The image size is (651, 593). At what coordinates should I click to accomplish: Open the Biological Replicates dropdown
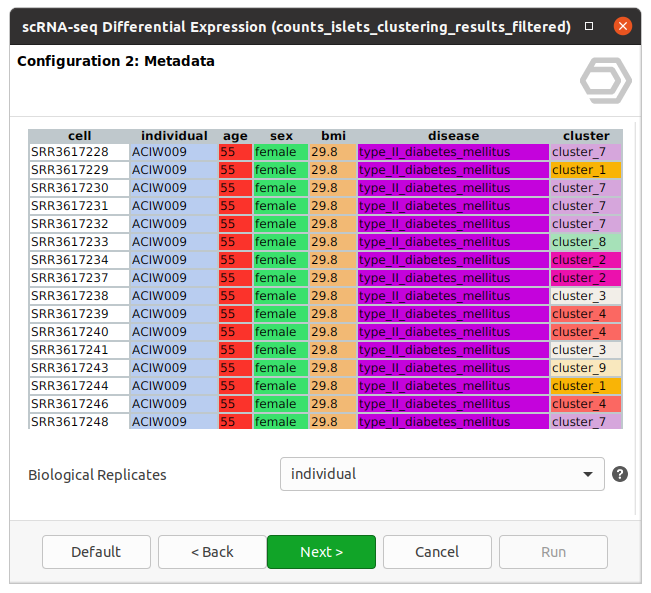[x=442, y=474]
